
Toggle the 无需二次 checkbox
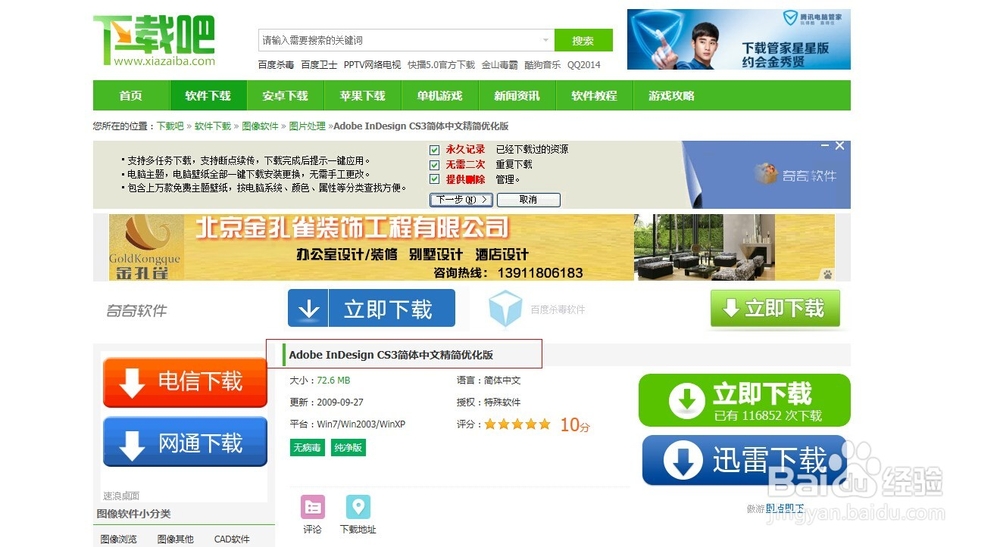click(x=434, y=164)
